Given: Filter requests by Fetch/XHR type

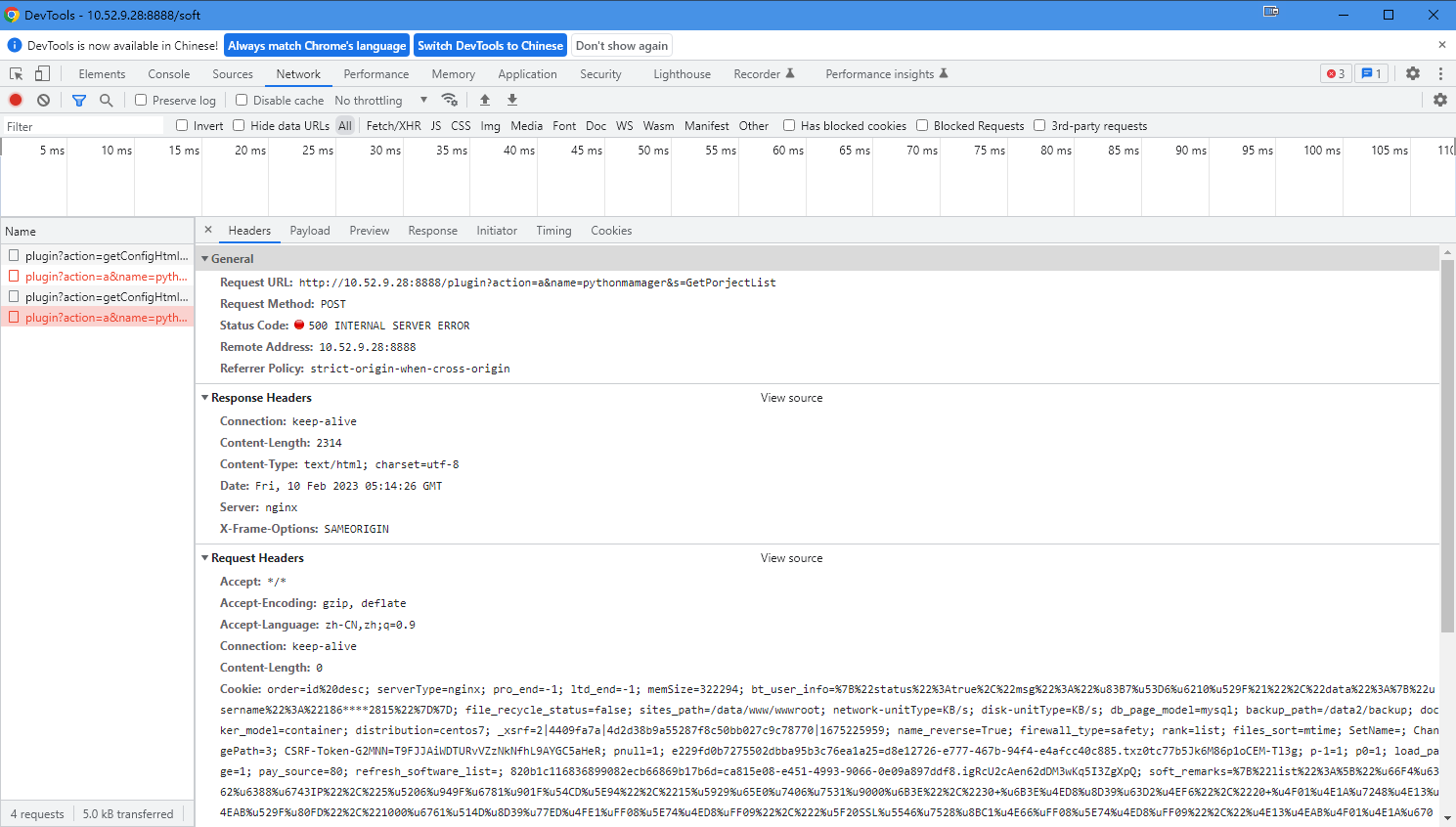Looking at the screenshot, I should click(394, 126).
